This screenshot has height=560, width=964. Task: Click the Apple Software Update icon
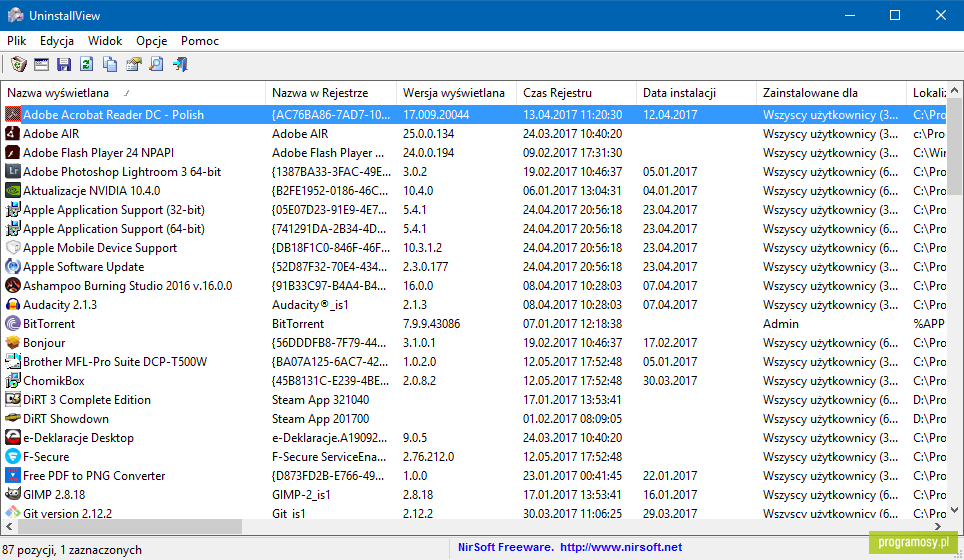click(12, 267)
